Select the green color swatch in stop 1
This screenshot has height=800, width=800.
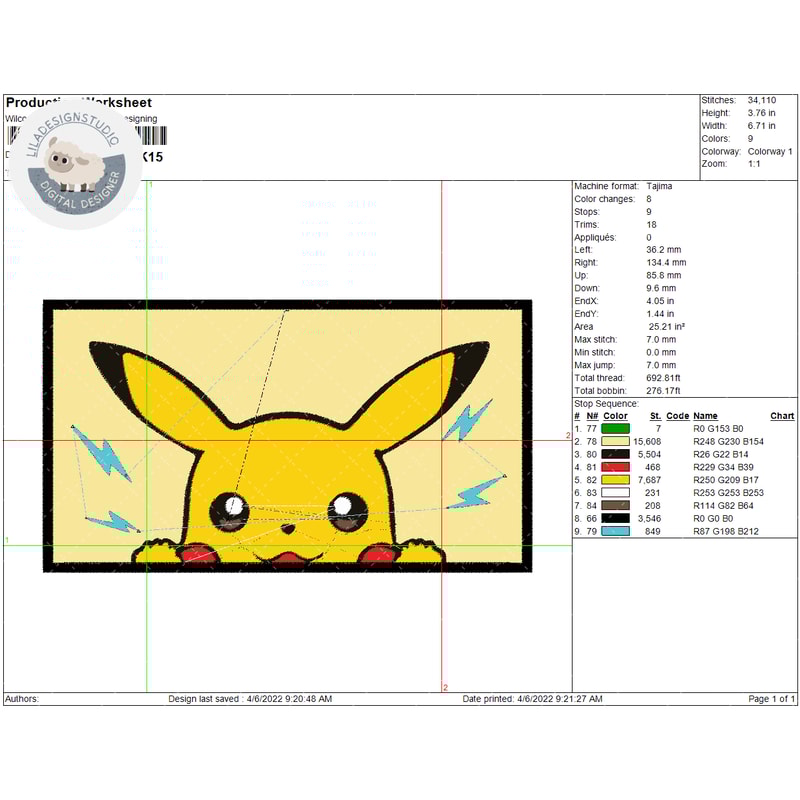615,428
